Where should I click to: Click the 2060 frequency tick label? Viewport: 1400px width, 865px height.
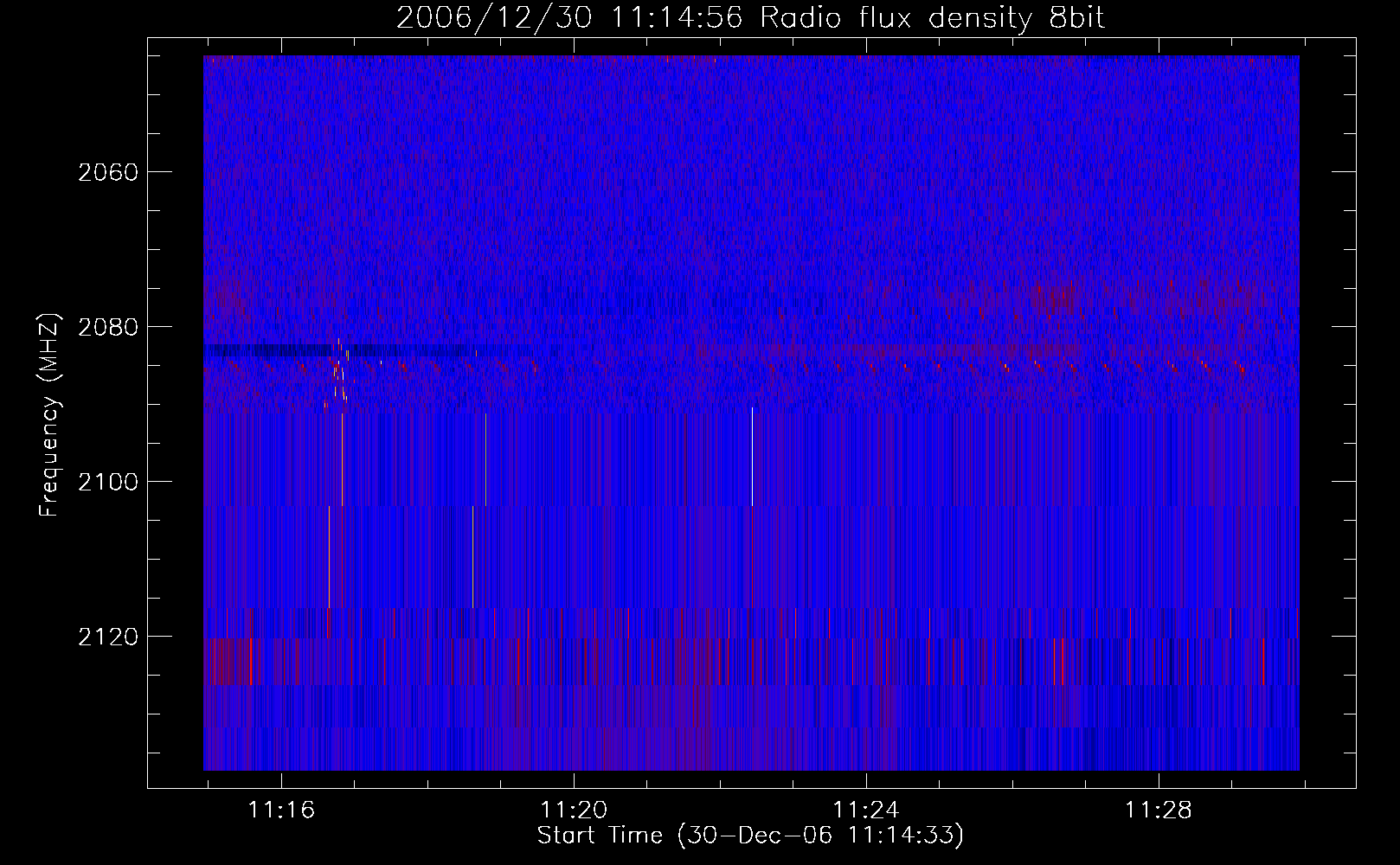click(108, 172)
